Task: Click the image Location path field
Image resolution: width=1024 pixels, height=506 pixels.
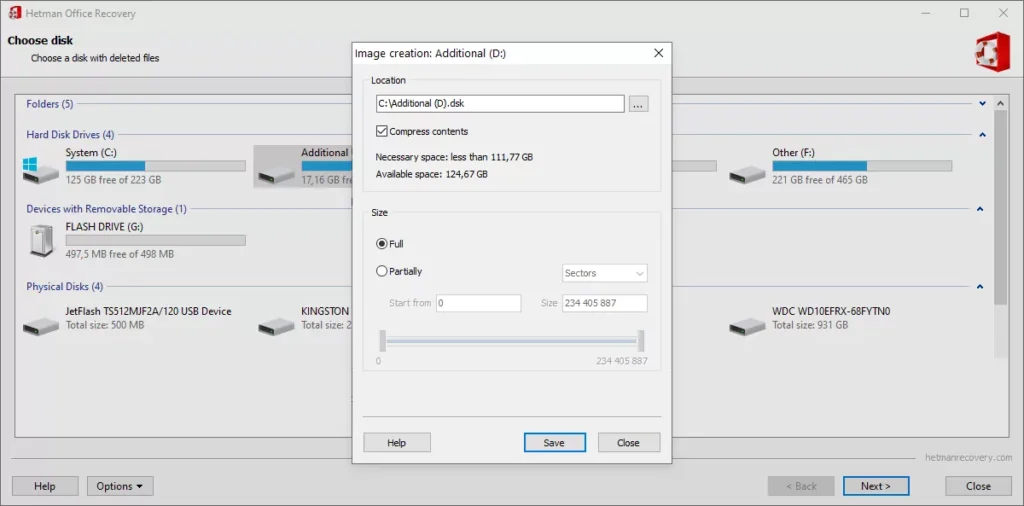Action: click(500, 104)
